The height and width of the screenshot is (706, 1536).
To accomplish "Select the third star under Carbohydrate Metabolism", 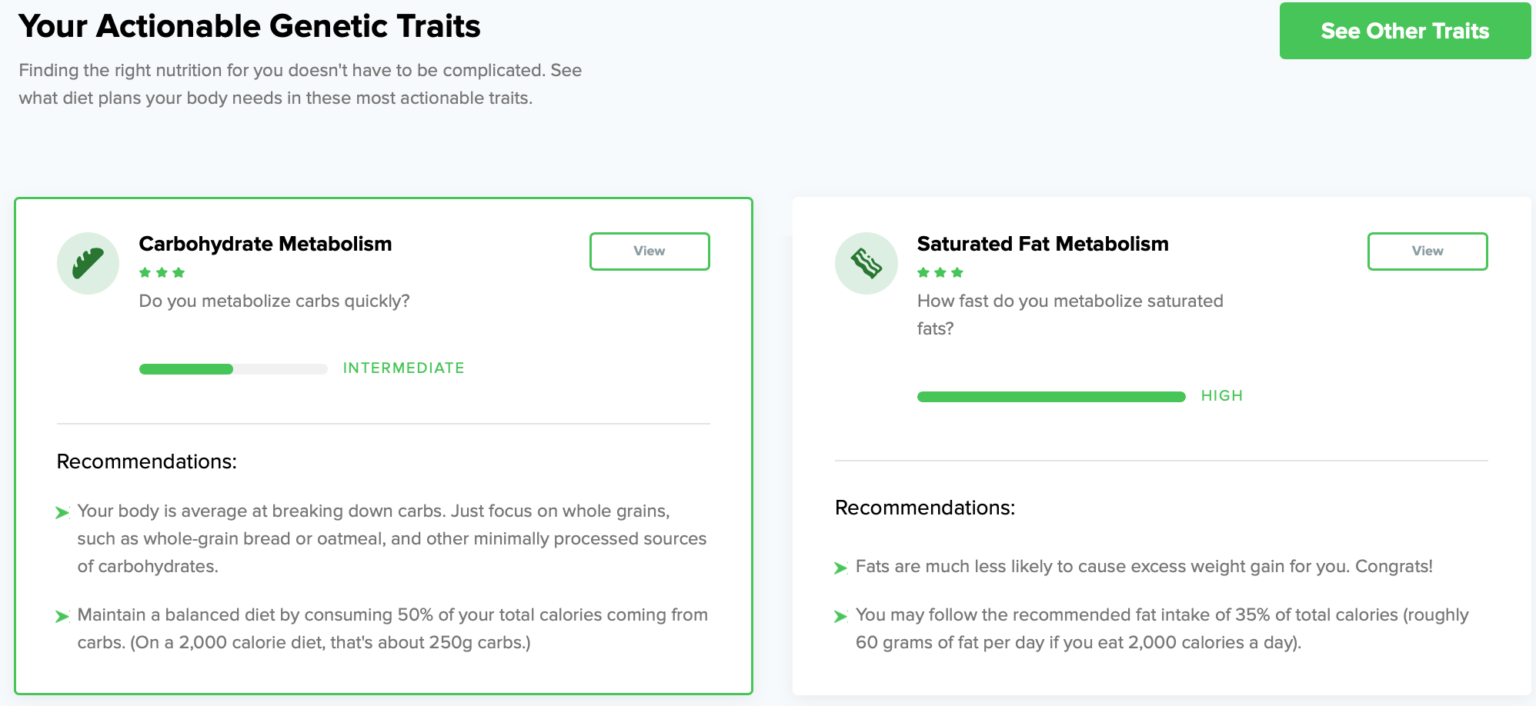I will point(179,272).
